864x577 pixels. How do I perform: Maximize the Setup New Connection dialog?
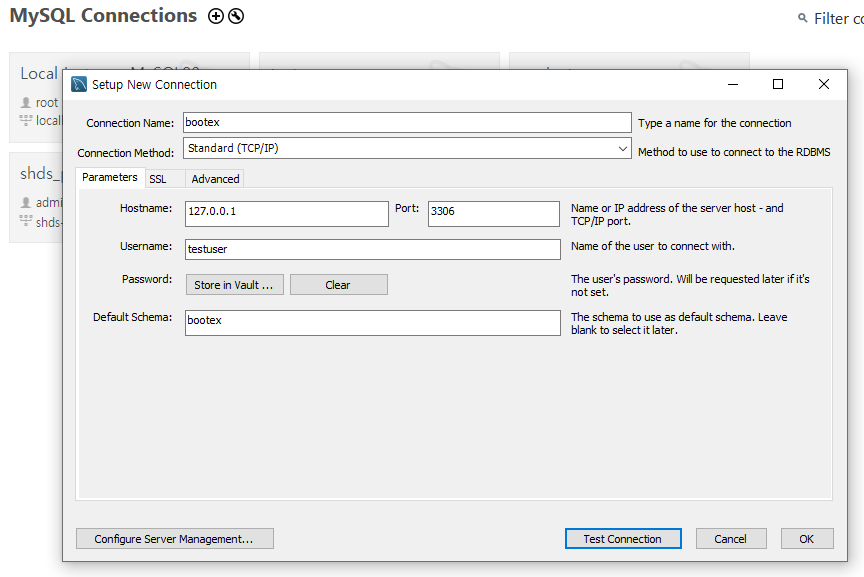point(777,84)
